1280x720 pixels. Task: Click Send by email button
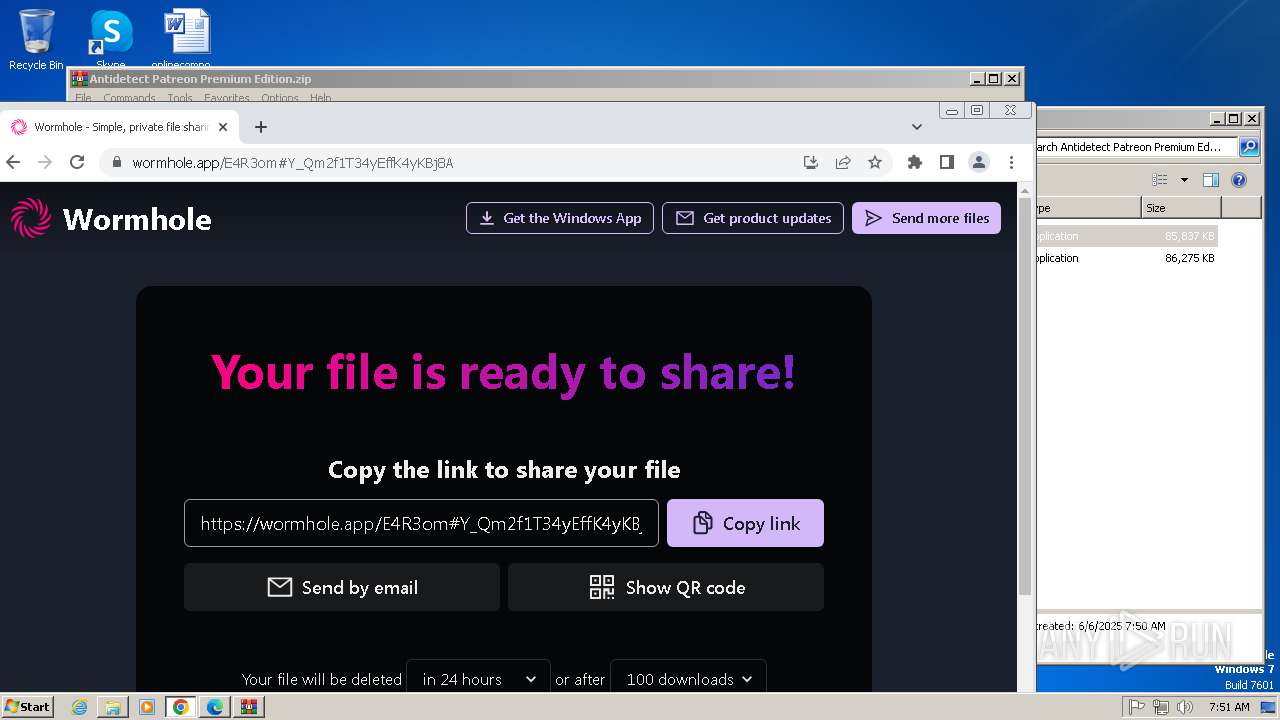[342, 587]
